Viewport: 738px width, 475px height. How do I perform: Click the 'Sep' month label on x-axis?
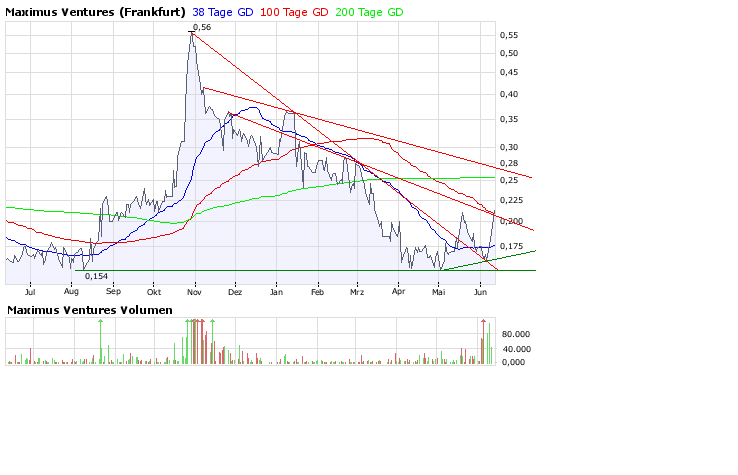(113, 292)
